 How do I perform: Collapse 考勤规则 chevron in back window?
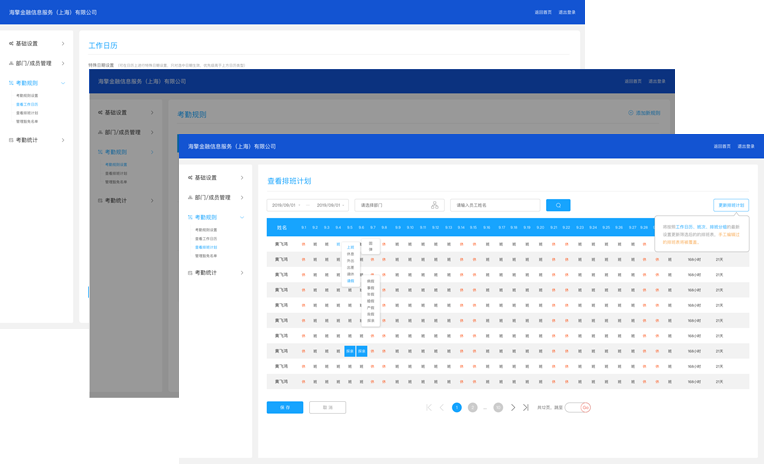63,83
